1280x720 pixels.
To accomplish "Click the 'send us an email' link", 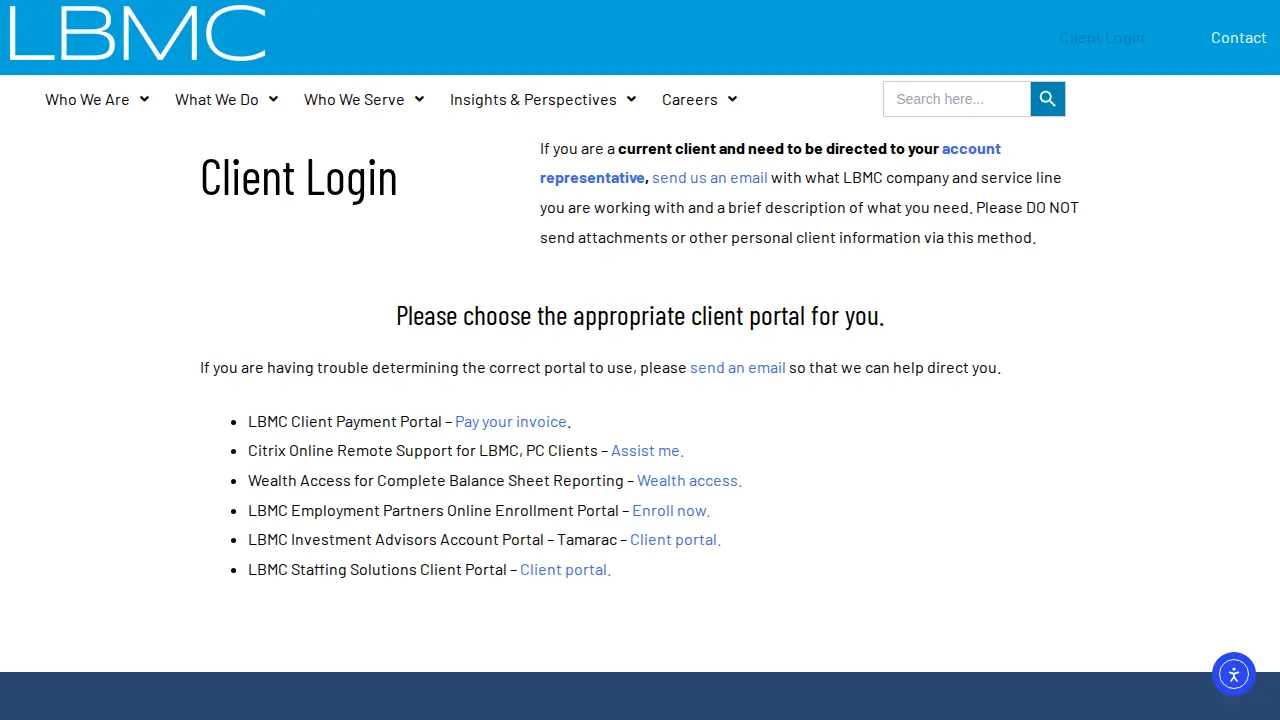I will pyautogui.click(x=710, y=178).
